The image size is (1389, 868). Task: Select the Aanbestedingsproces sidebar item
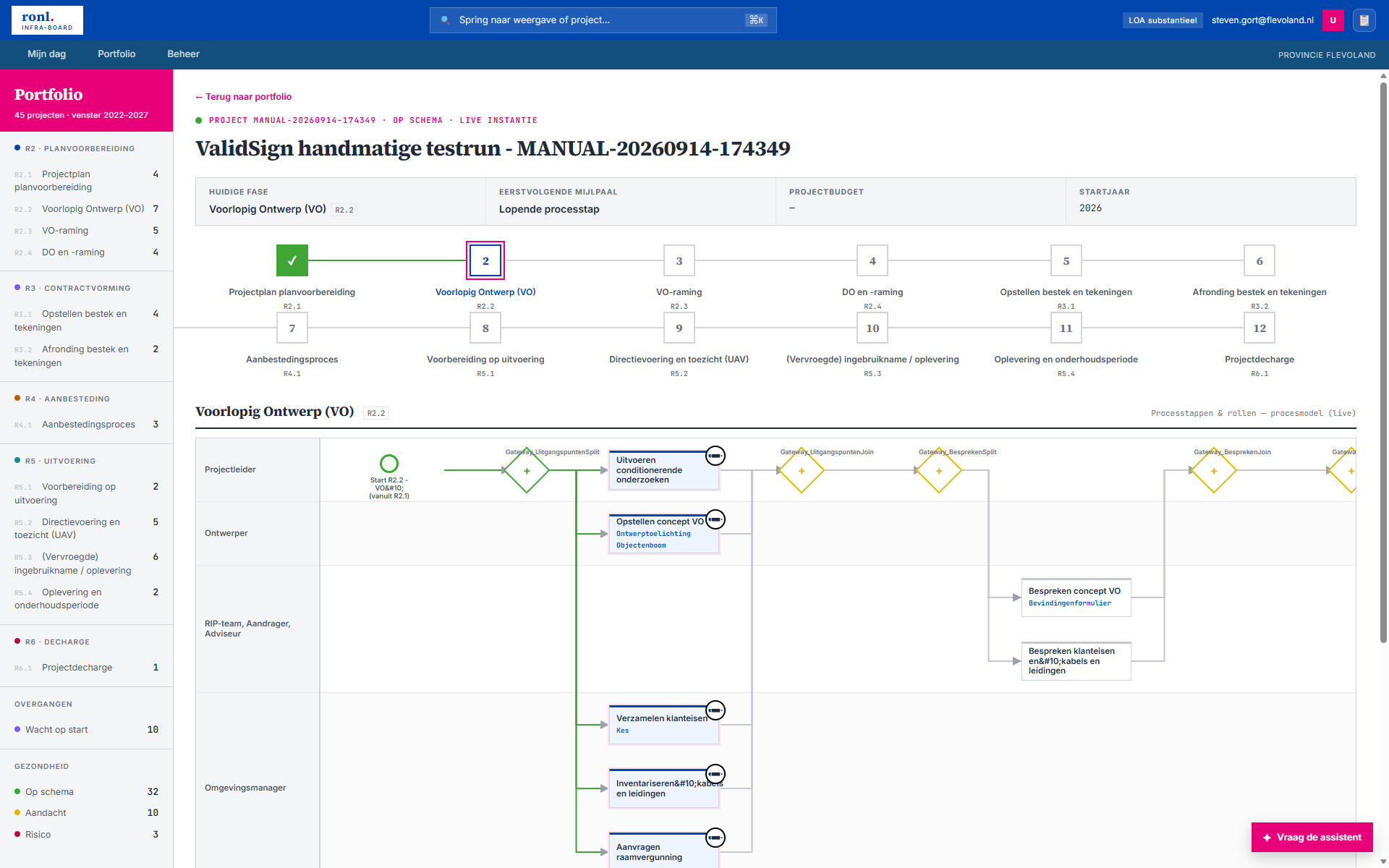pyautogui.click(x=87, y=425)
